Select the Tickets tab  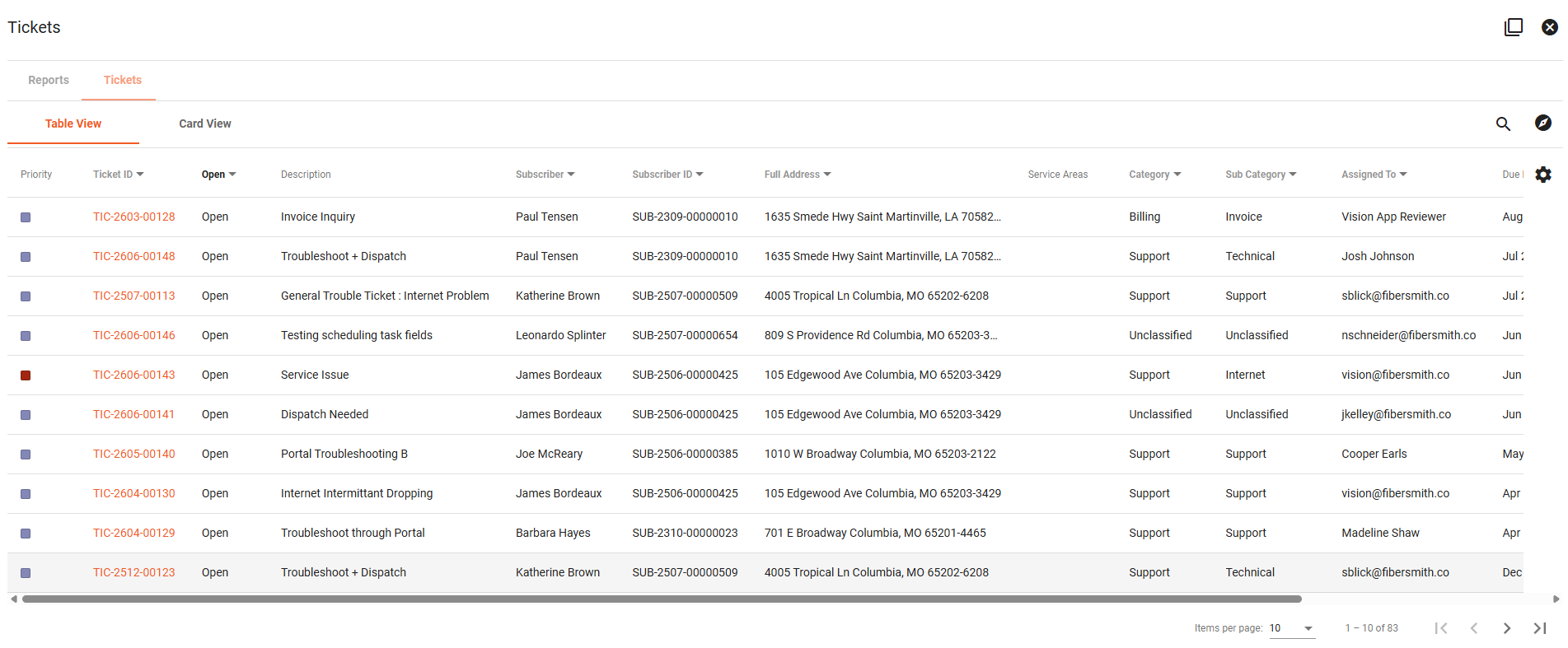123,80
